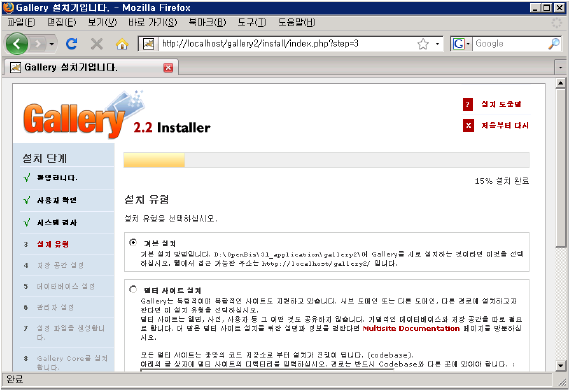The width and height of the screenshot is (569, 390).
Task: Click the 15% completion status text
Action: pos(502,181)
